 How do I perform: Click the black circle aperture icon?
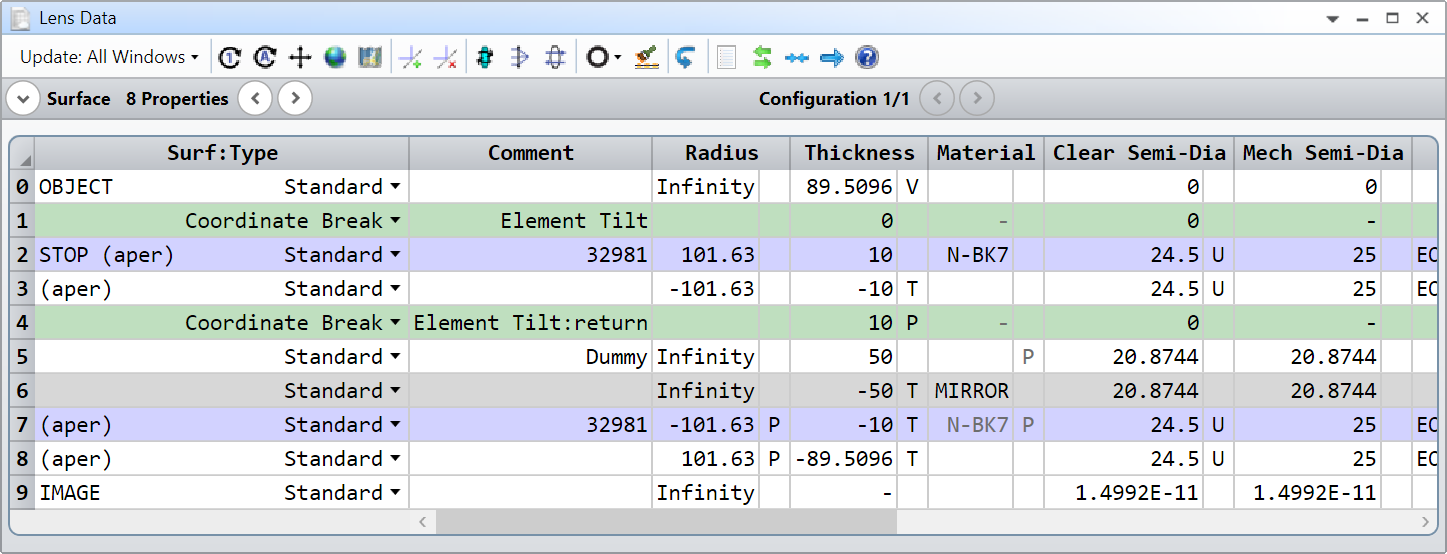[x=597, y=58]
